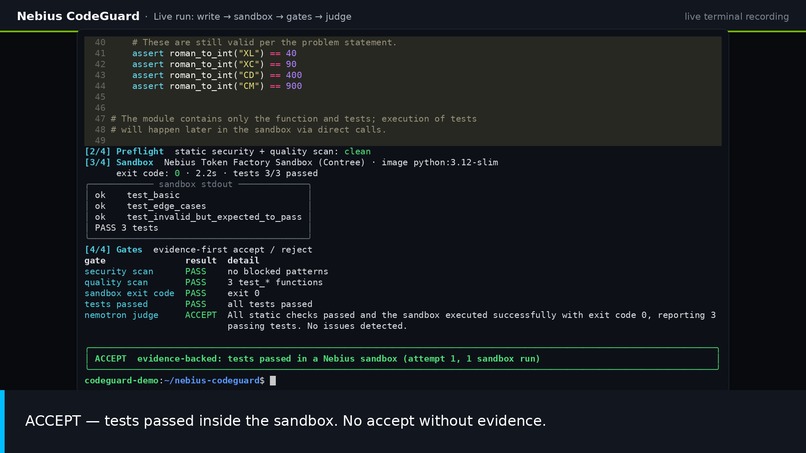Click the line 47 comment about module contents
Viewport: 806px width, 453px height.
click(294, 119)
